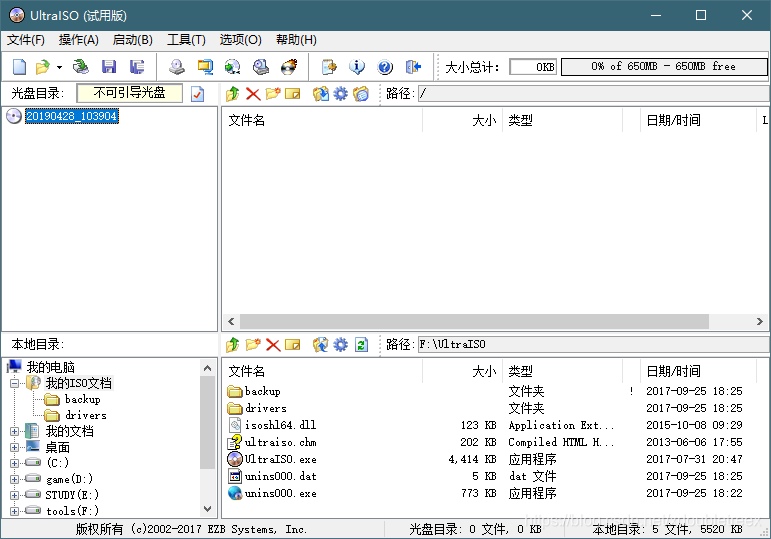Click the Mount to virtual drive icon

261,66
